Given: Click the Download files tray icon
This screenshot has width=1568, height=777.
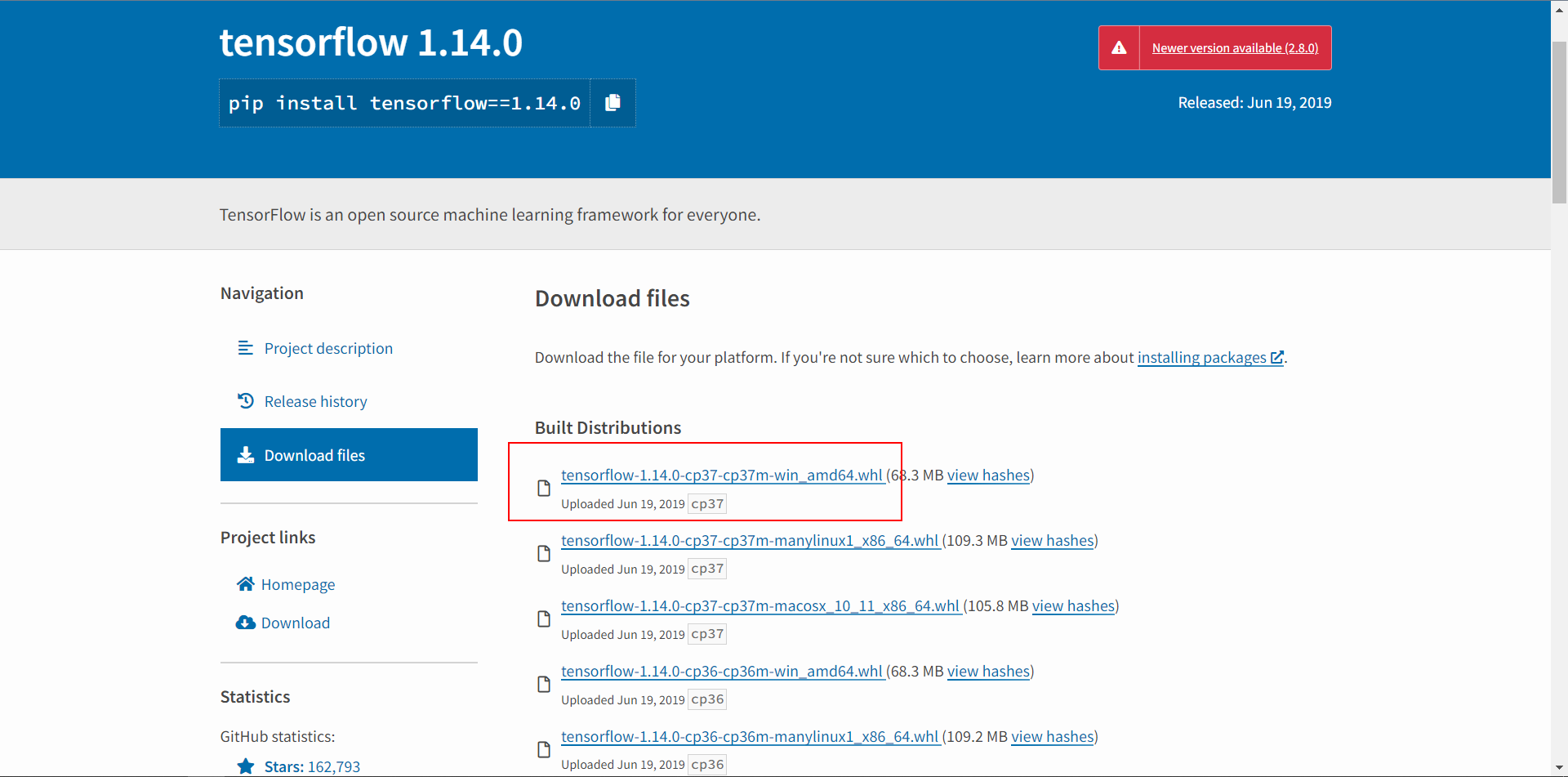Looking at the screenshot, I should (246, 454).
